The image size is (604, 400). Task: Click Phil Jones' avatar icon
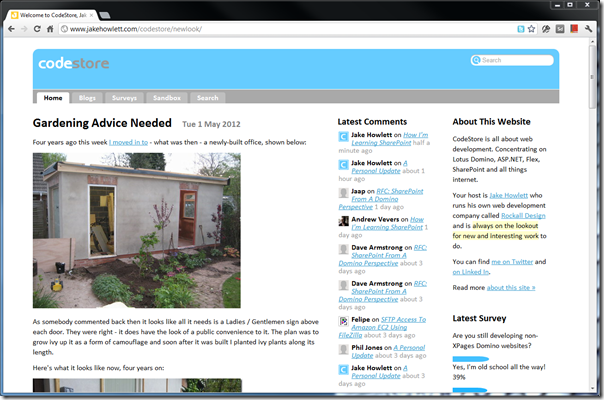pos(343,349)
